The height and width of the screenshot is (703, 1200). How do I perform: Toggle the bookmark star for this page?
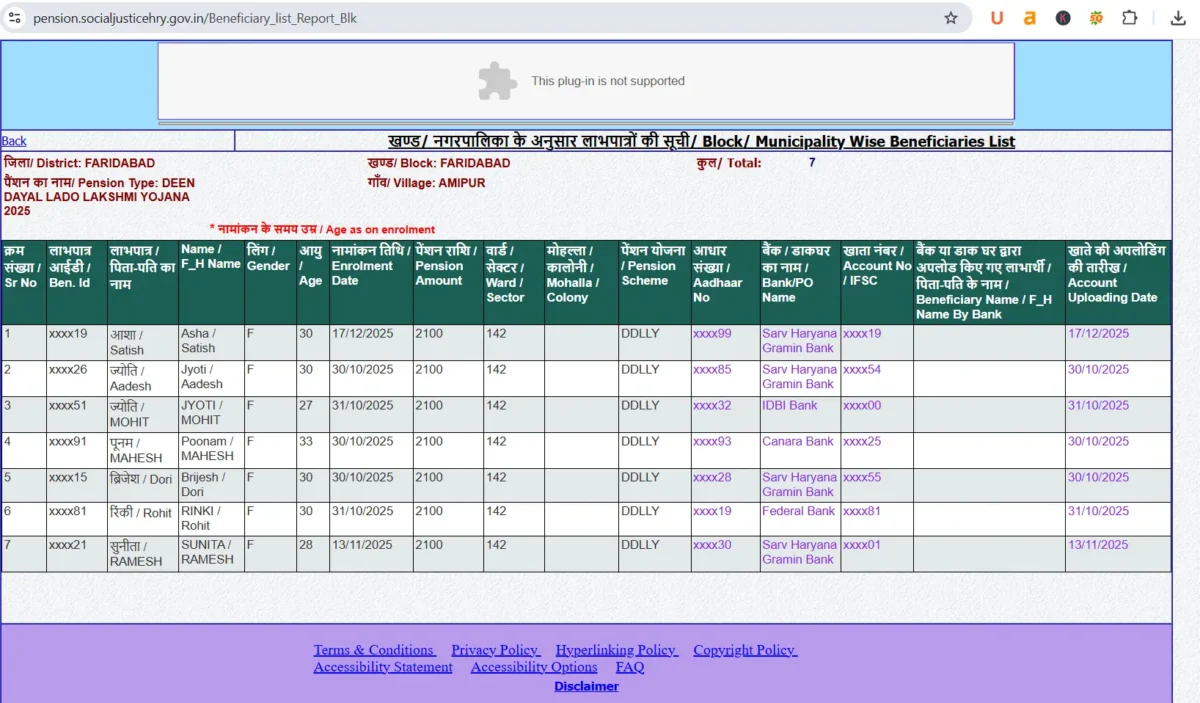pyautogui.click(x=951, y=17)
